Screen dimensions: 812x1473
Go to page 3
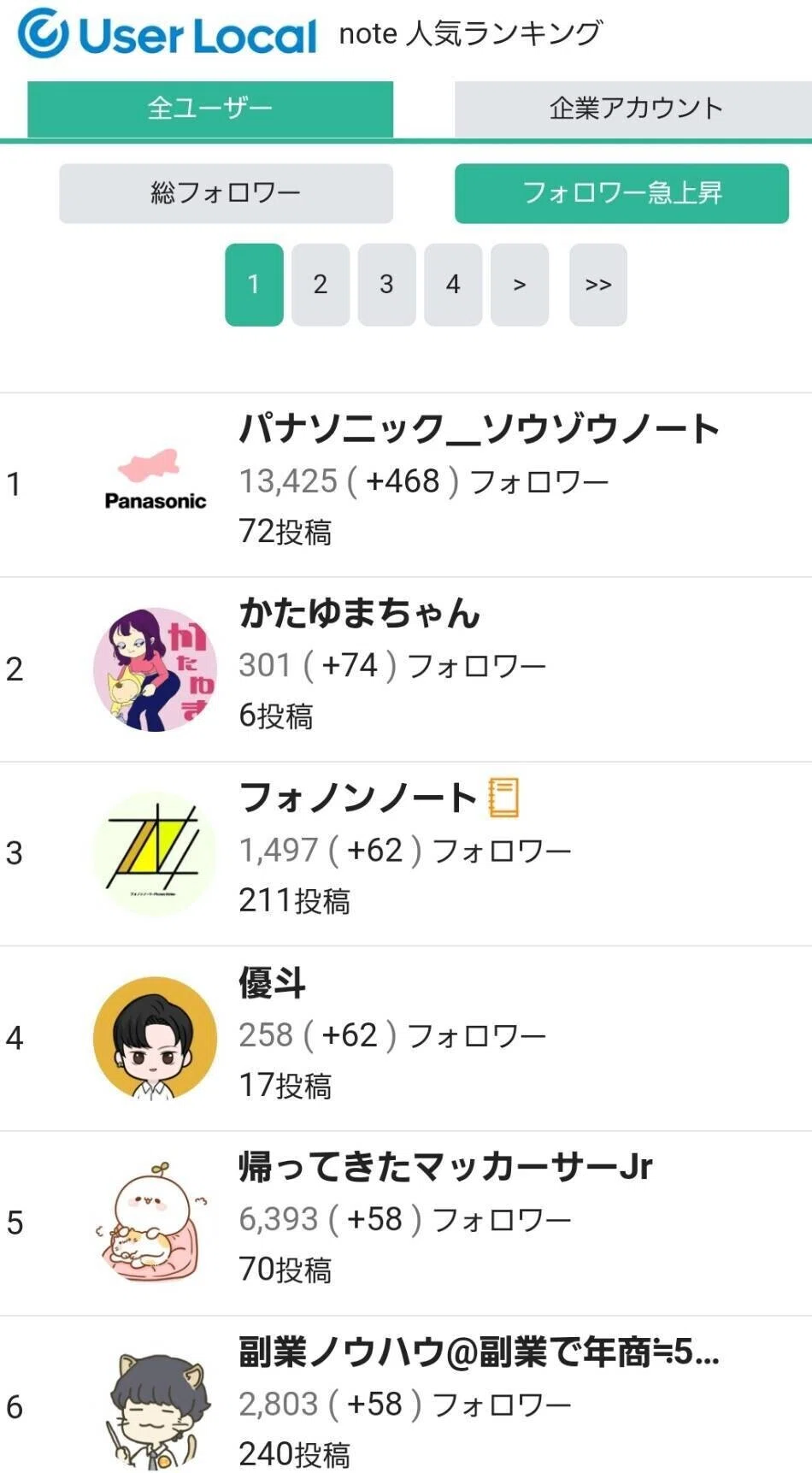[386, 285]
